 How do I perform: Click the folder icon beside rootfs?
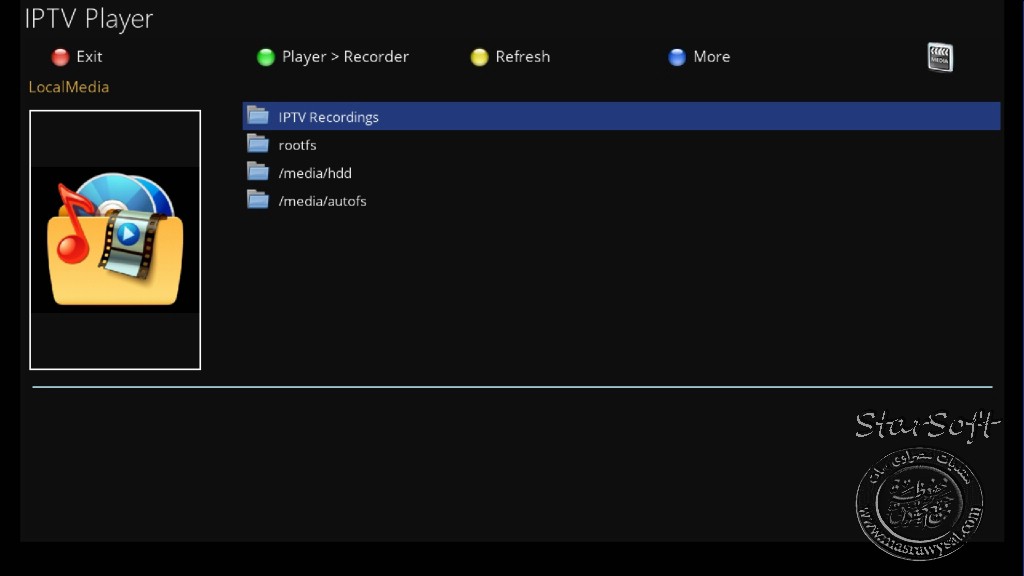coord(258,144)
